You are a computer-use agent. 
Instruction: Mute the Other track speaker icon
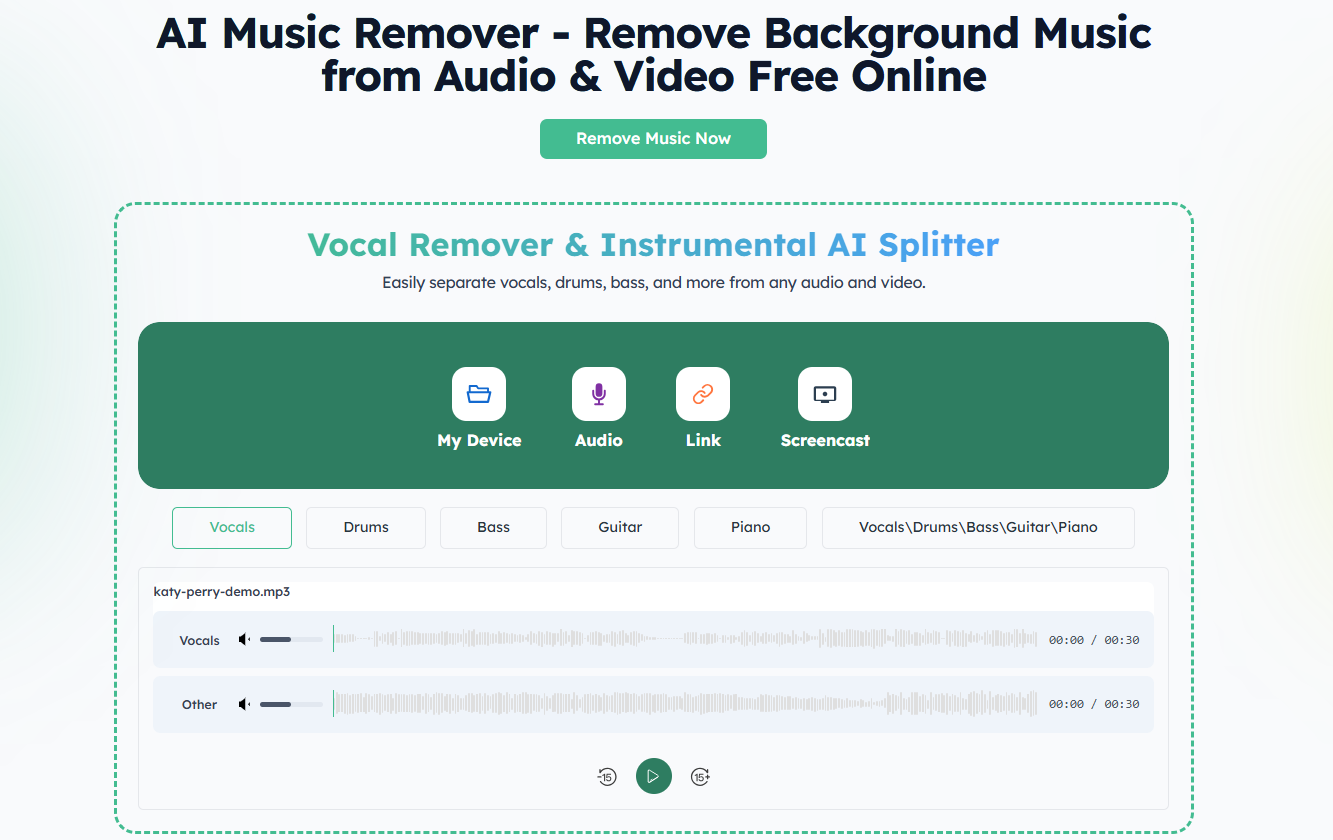click(x=243, y=703)
